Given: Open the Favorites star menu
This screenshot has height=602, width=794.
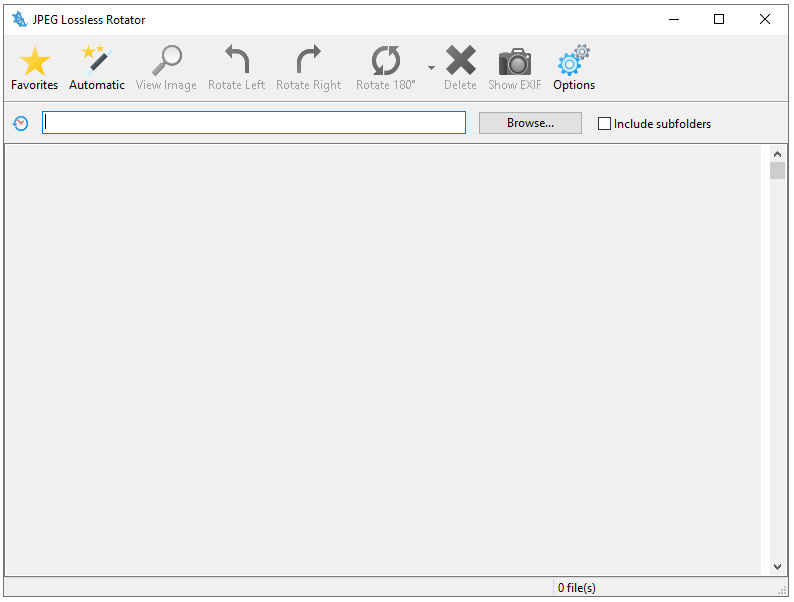Looking at the screenshot, I should pyautogui.click(x=34, y=68).
